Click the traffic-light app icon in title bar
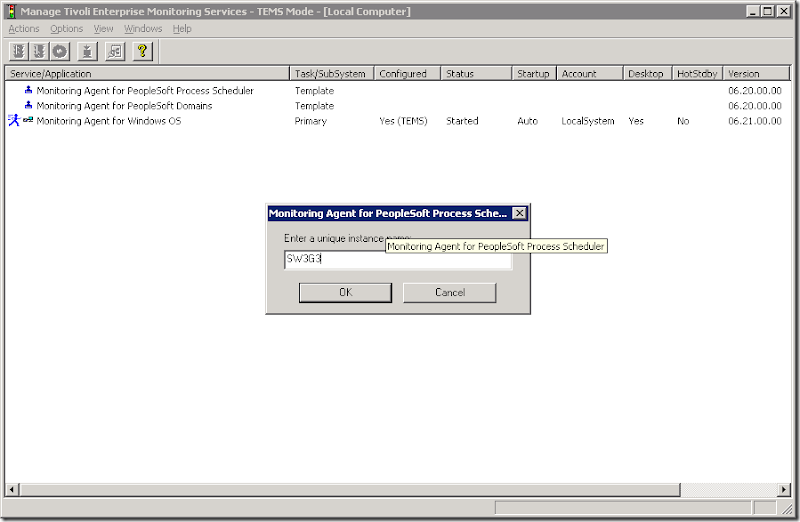 (x=11, y=11)
